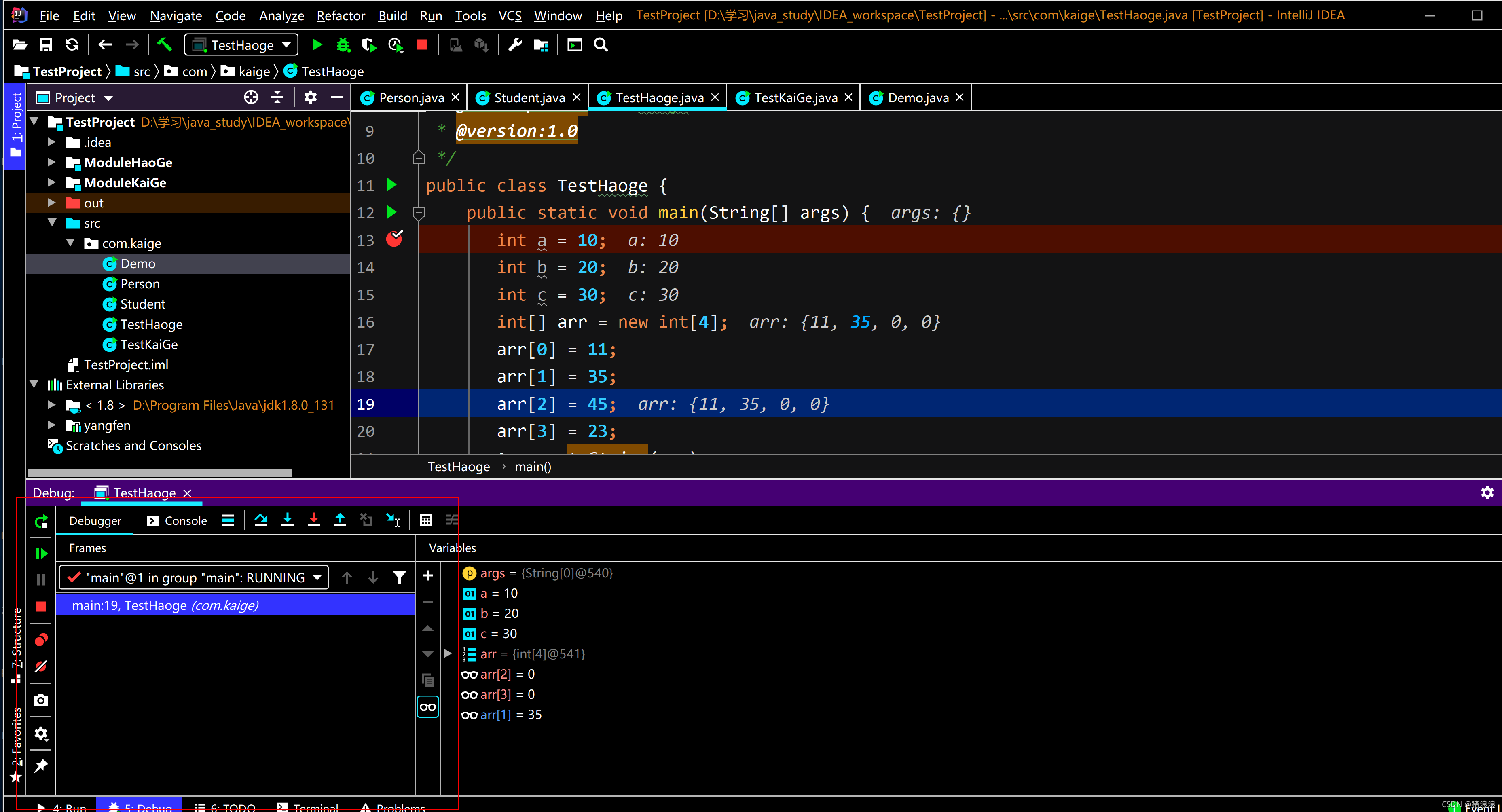Image resolution: width=1502 pixels, height=812 pixels.
Task: Collapse the src folder
Action: (x=52, y=223)
